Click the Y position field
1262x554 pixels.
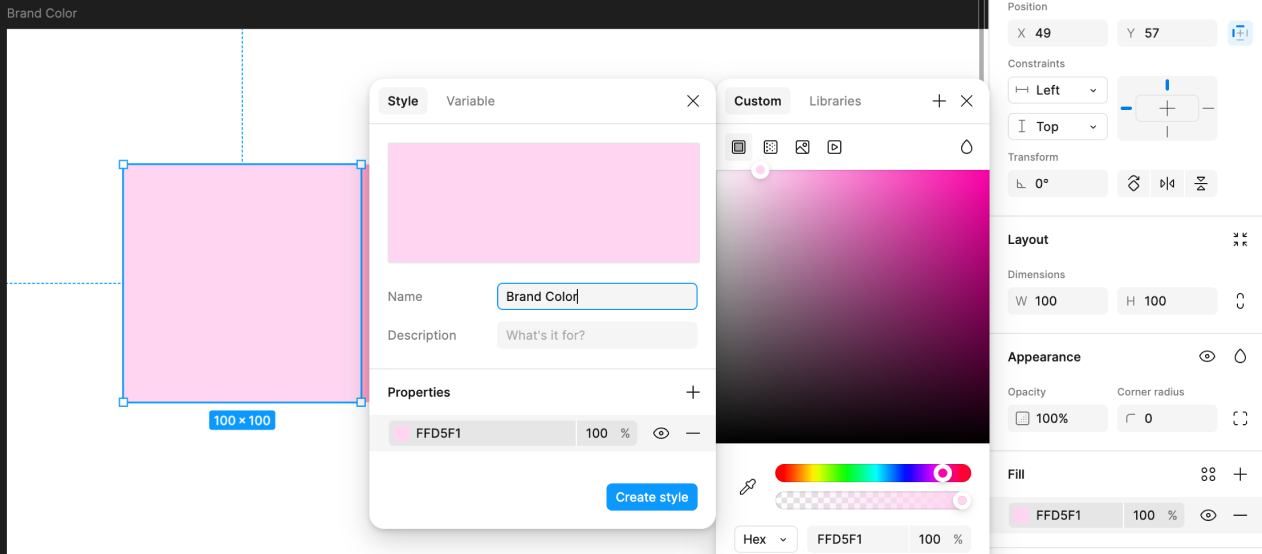click(1167, 33)
